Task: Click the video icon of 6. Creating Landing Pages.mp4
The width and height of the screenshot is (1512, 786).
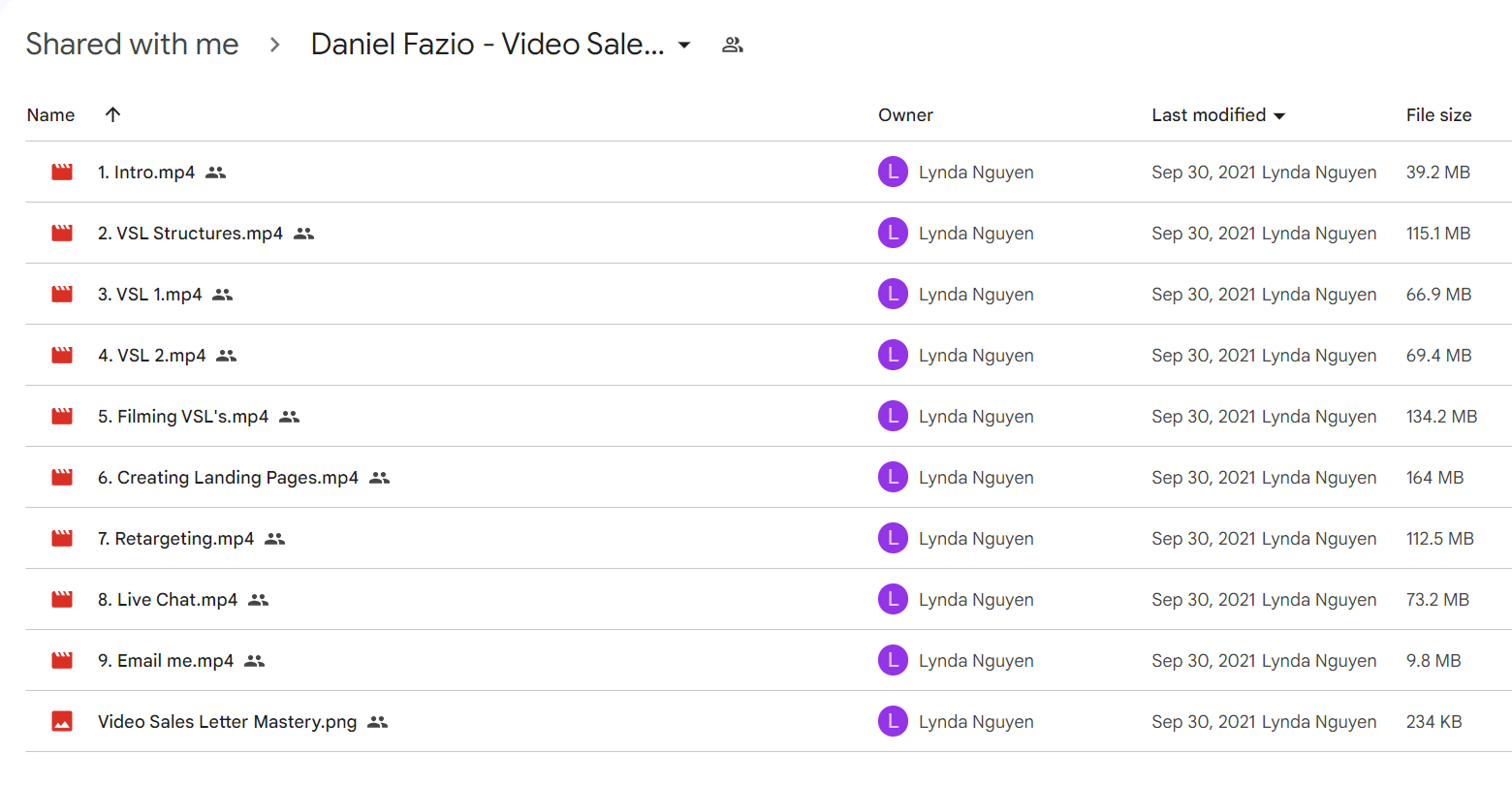Action: [62, 477]
